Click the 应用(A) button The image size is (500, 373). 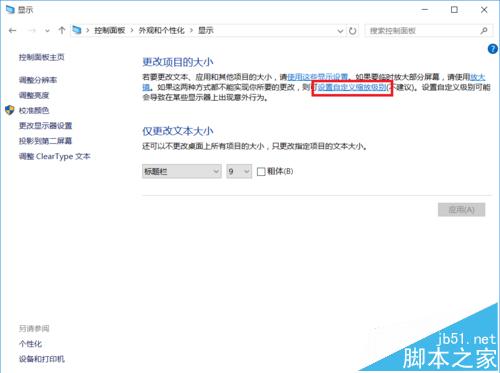pos(461,210)
